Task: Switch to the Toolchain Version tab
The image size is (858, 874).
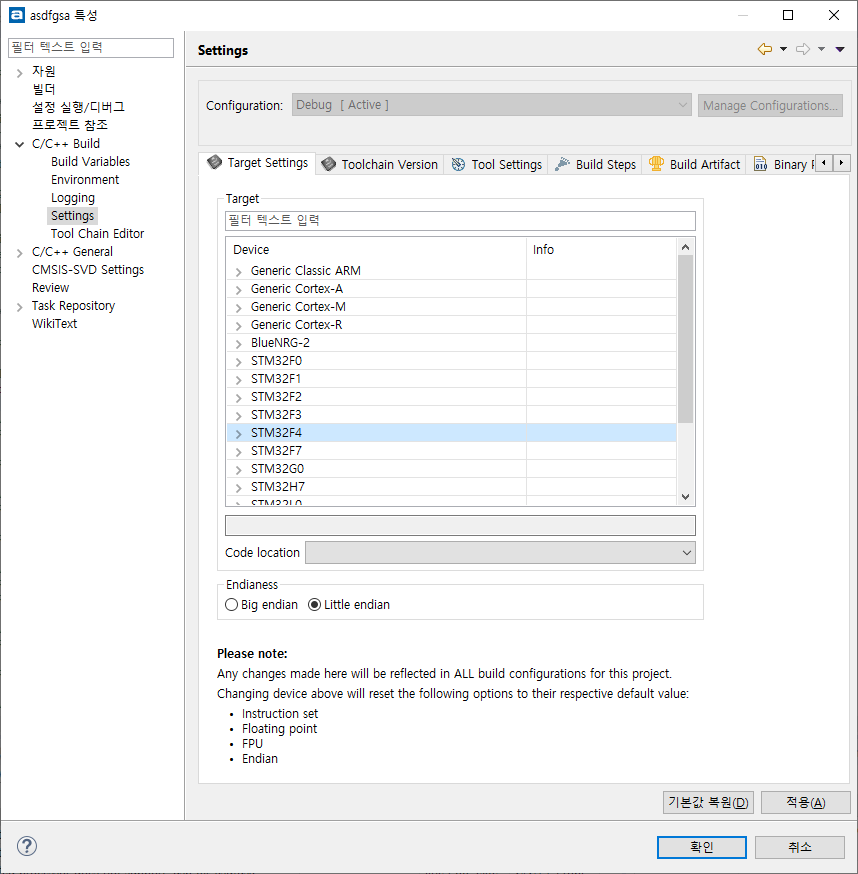Action: point(380,164)
